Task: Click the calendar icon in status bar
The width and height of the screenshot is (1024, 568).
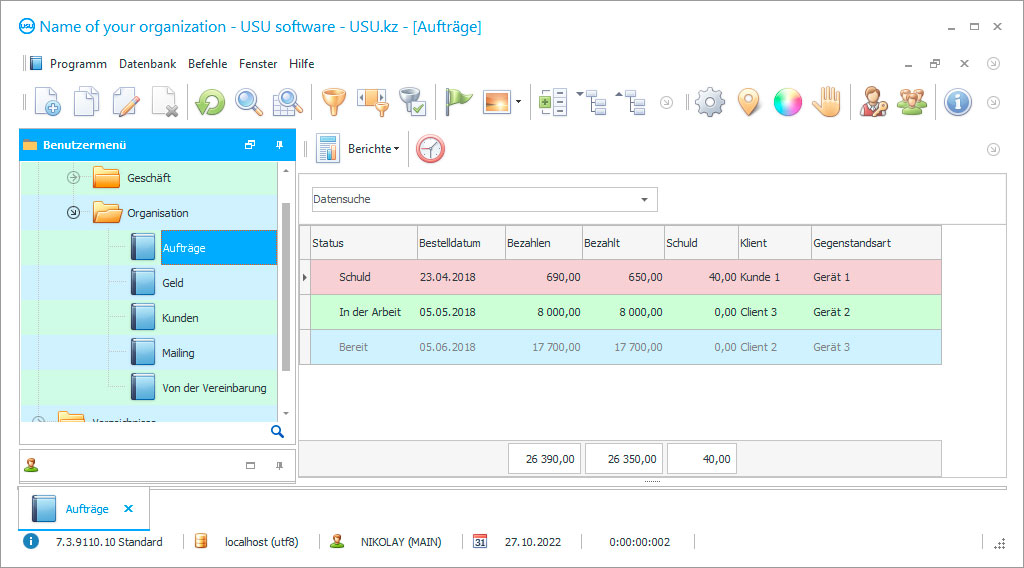Action: coord(480,541)
